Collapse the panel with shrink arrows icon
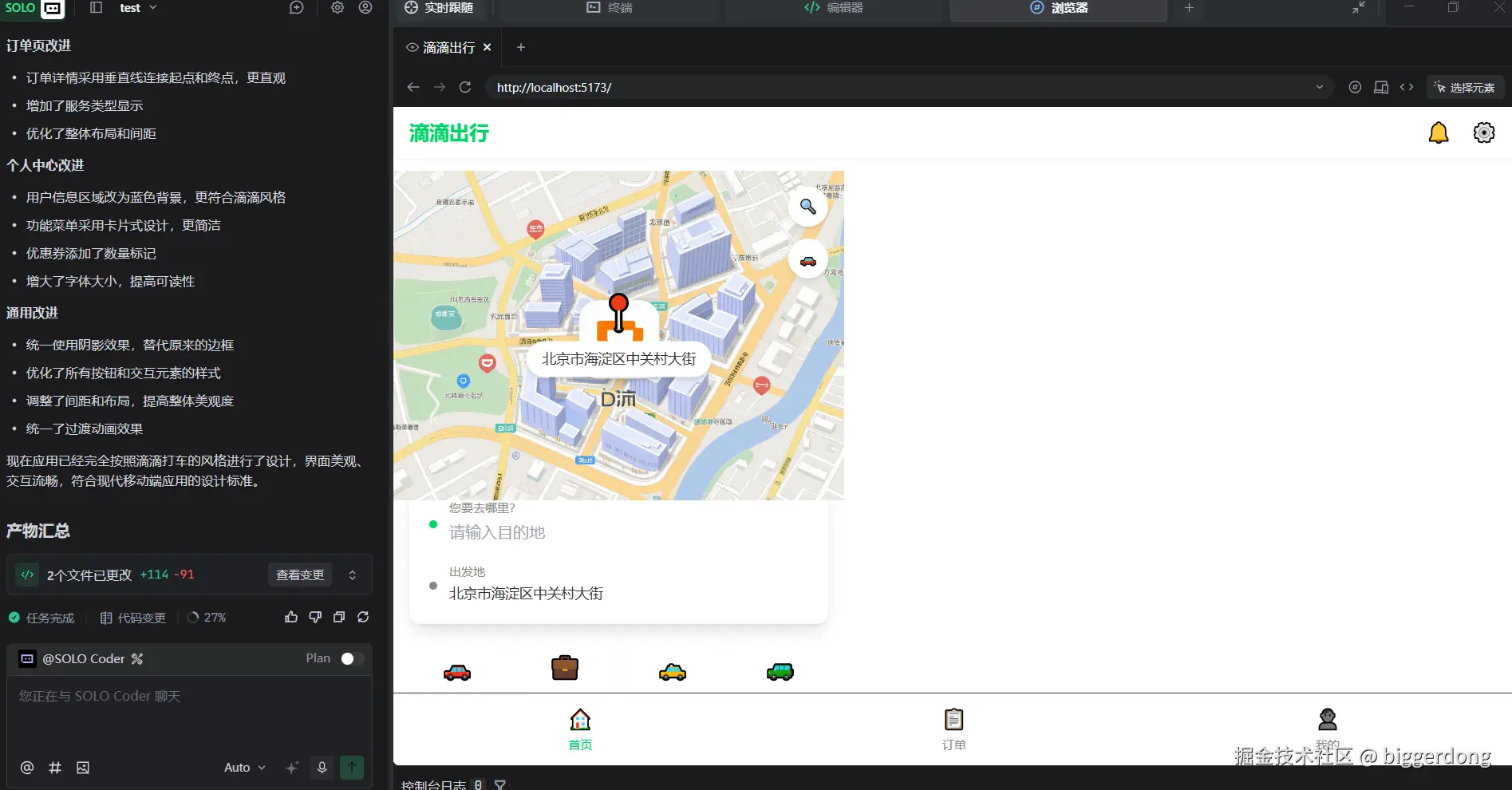This screenshot has height=790, width=1512. coord(1359,8)
